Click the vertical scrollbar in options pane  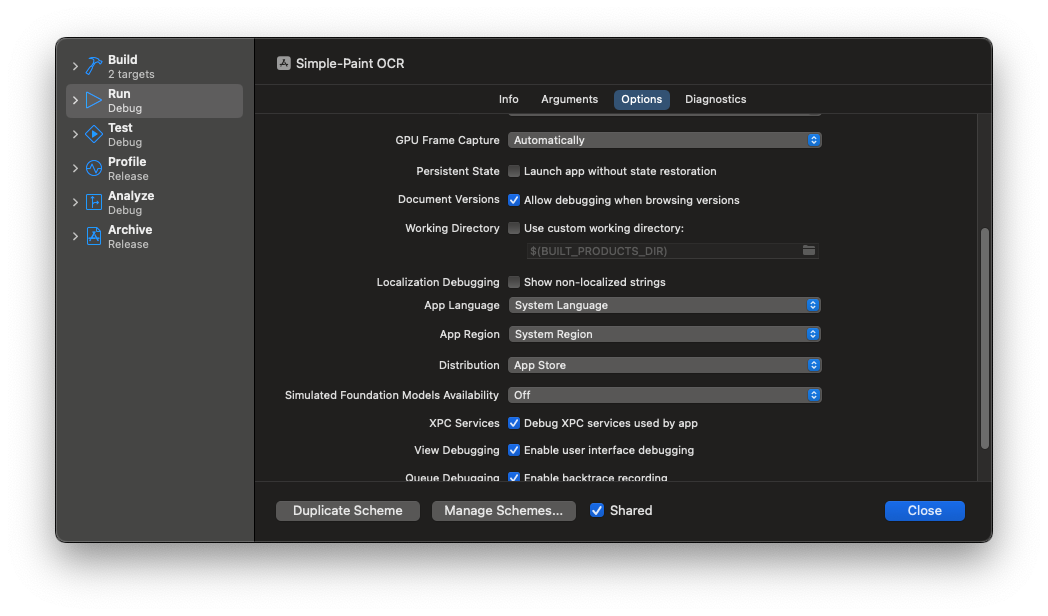[984, 338]
